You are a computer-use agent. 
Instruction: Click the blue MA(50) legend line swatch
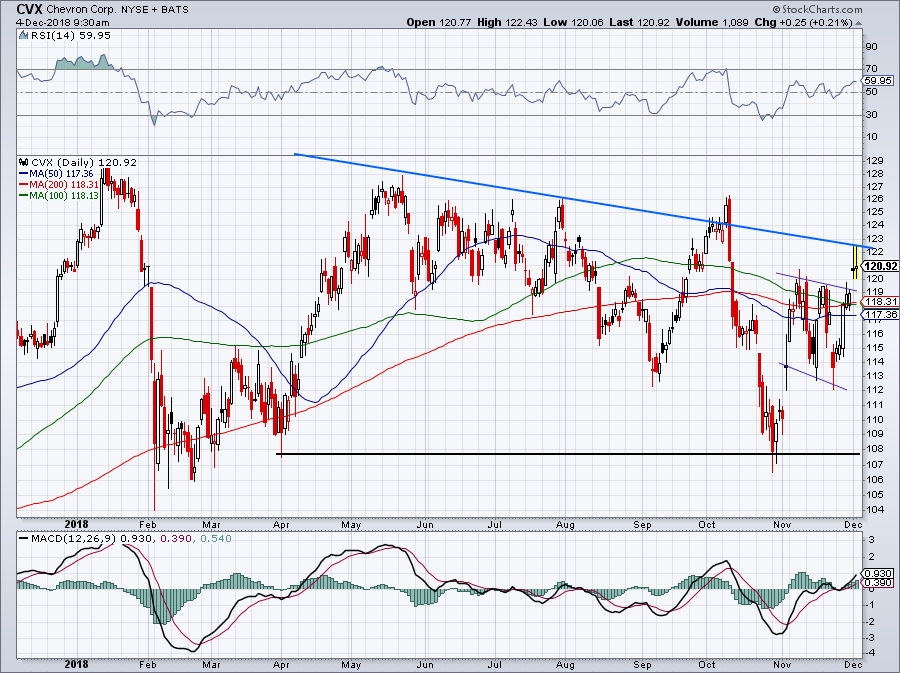click(x=23, y=173)
